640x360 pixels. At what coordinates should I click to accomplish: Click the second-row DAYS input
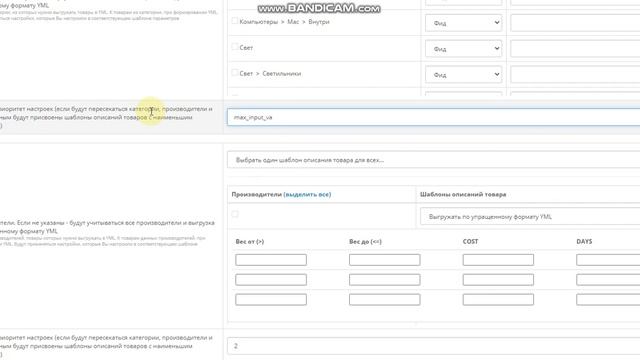[x=608, y=280]
